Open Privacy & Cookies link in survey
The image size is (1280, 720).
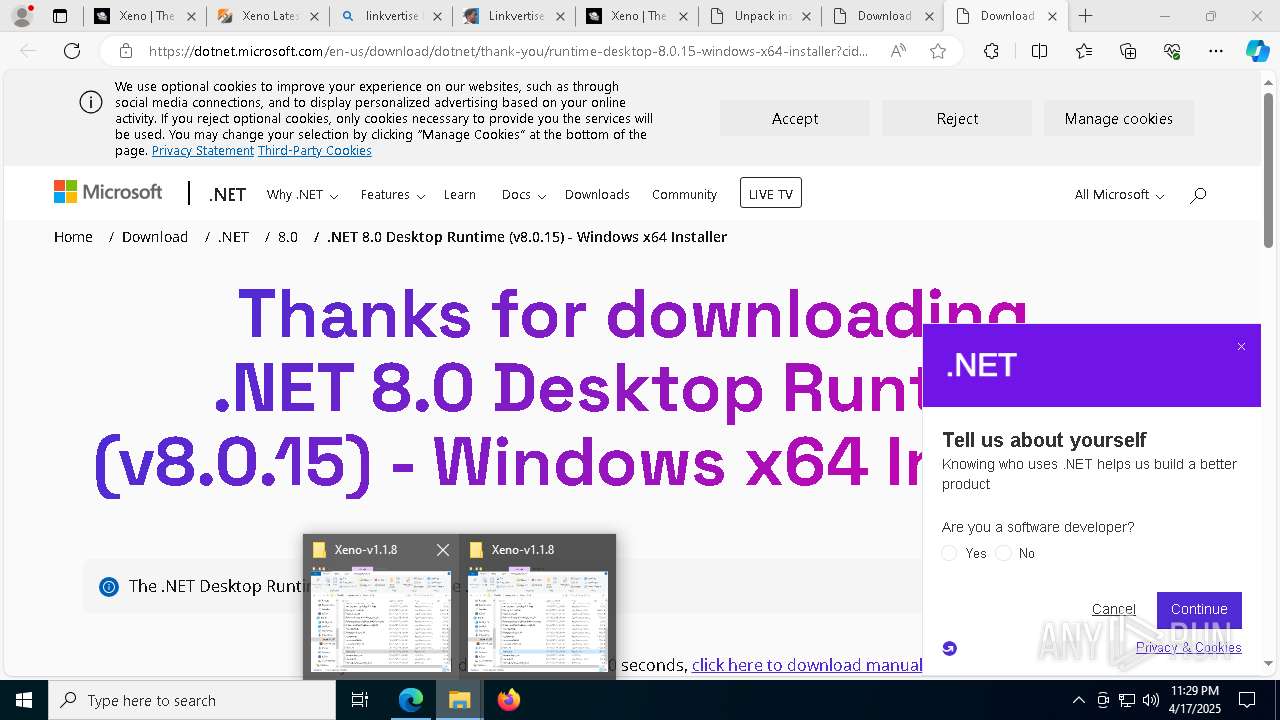(x=1189, y=647)
